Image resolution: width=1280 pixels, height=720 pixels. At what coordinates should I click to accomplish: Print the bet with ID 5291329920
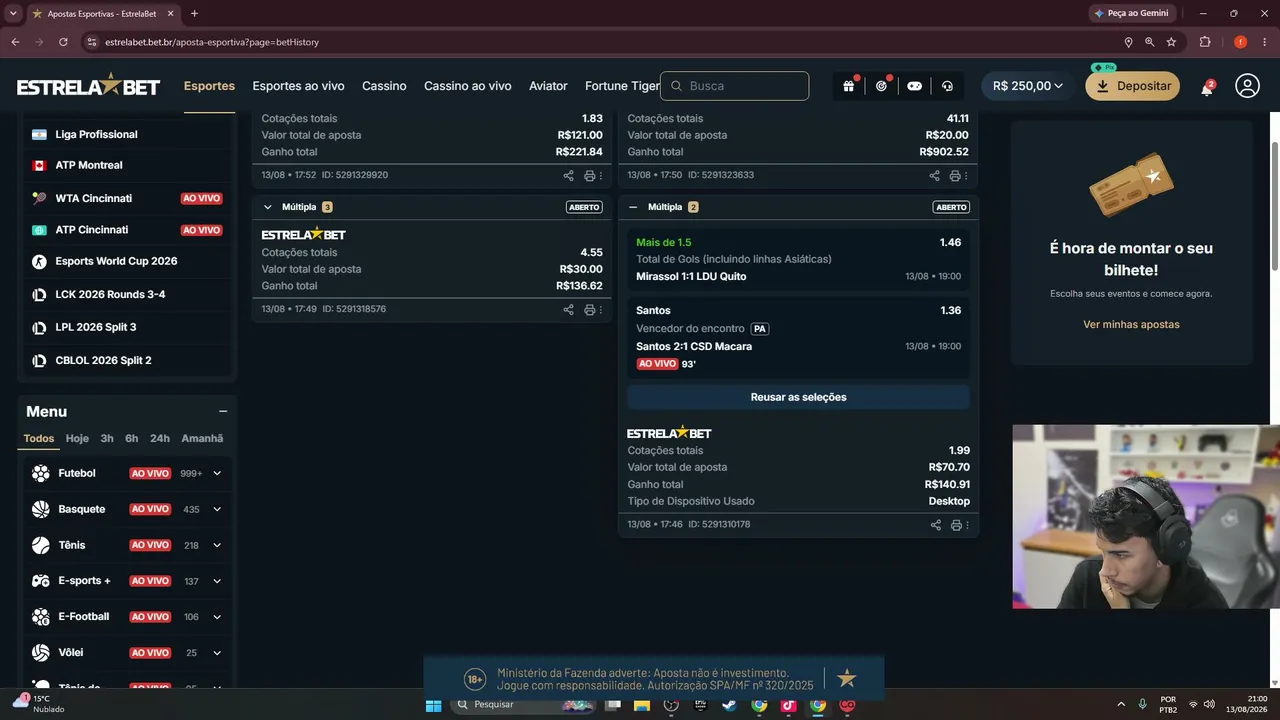click(x=589, y=175)
